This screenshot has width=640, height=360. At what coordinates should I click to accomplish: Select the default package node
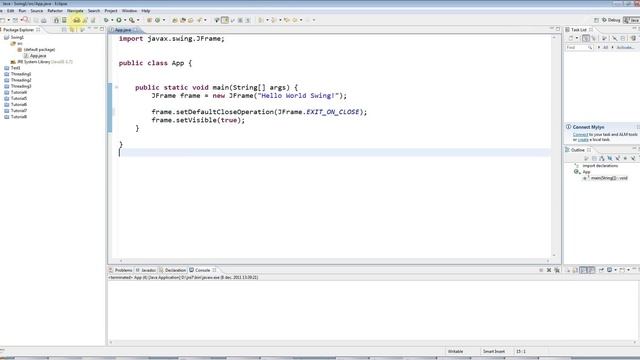pyautogui.click(x=36, y=49)
